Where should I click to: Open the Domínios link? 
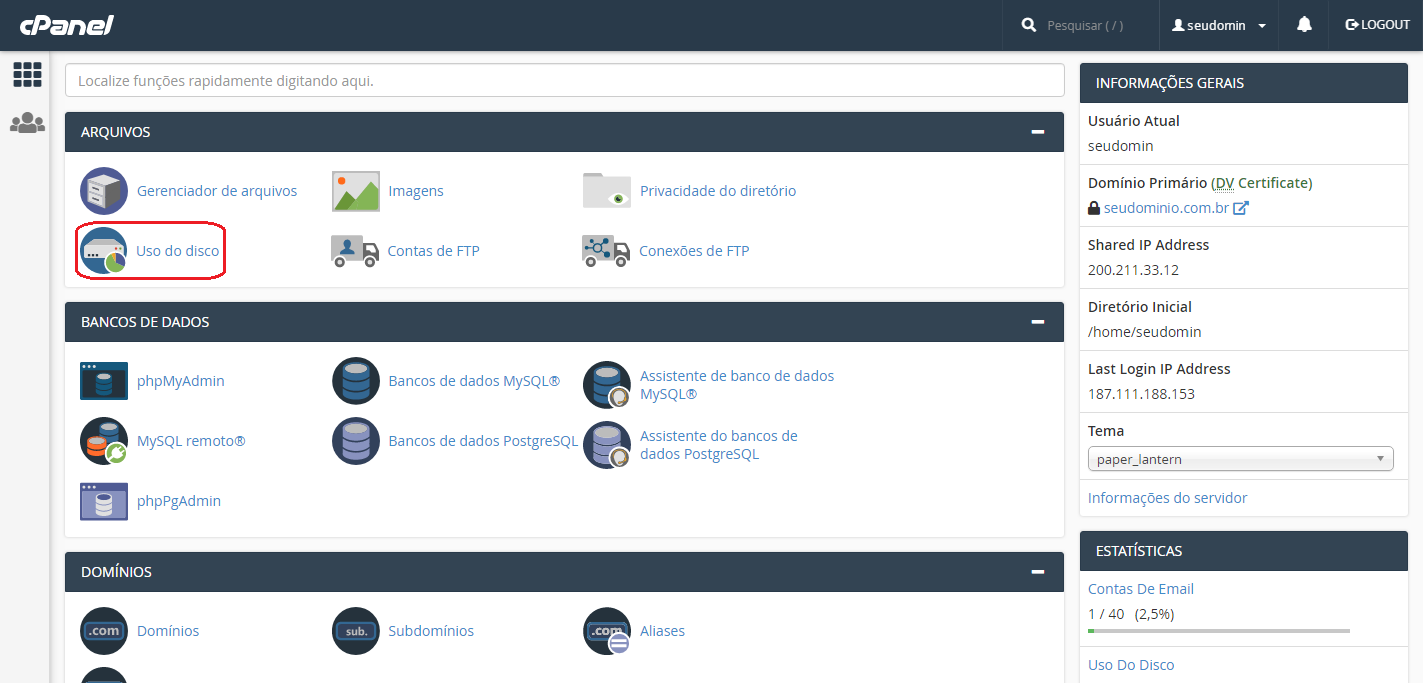(168, 631)
